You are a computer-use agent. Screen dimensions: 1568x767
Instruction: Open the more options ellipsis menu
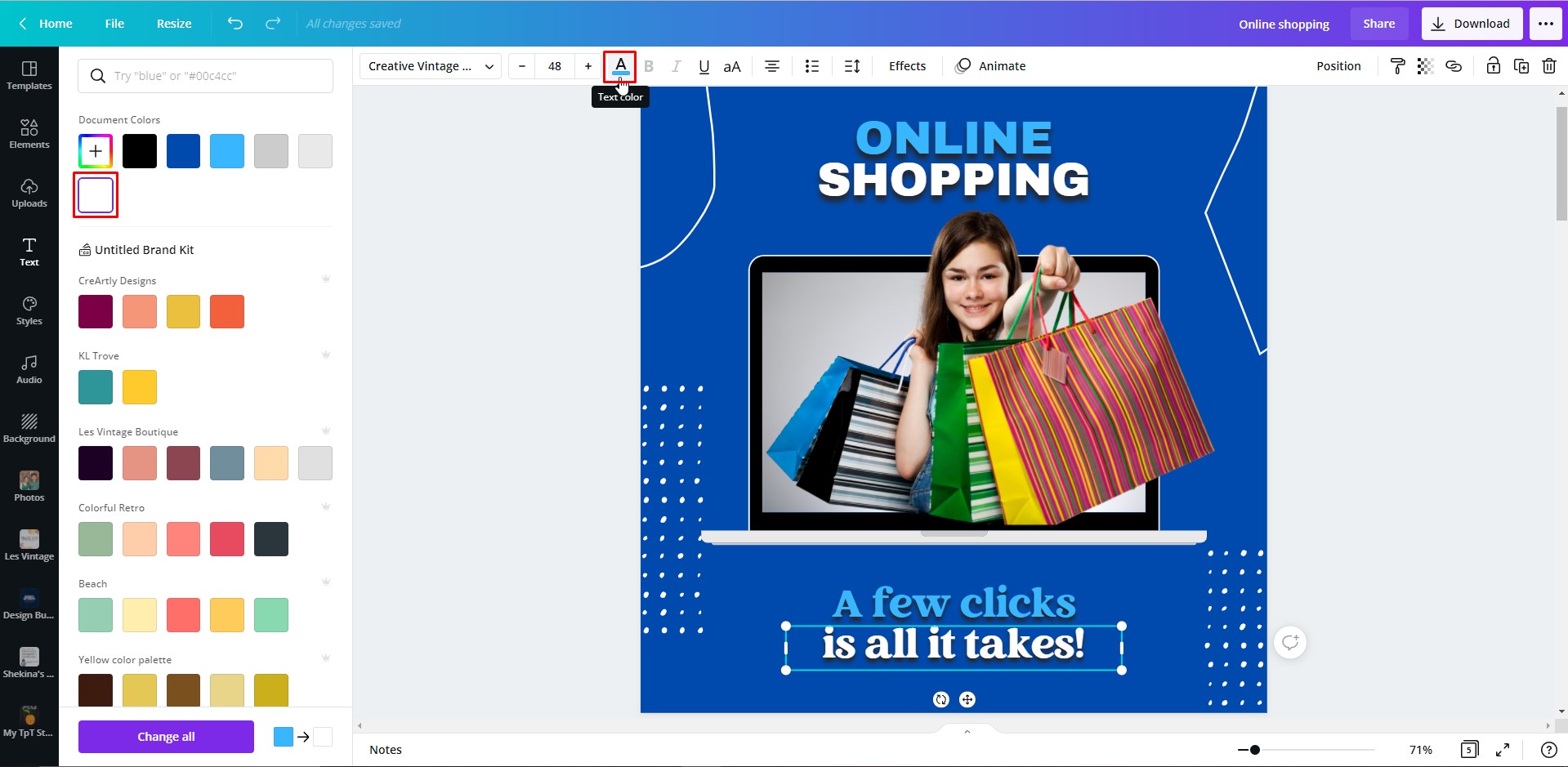tap(1546, 24)
